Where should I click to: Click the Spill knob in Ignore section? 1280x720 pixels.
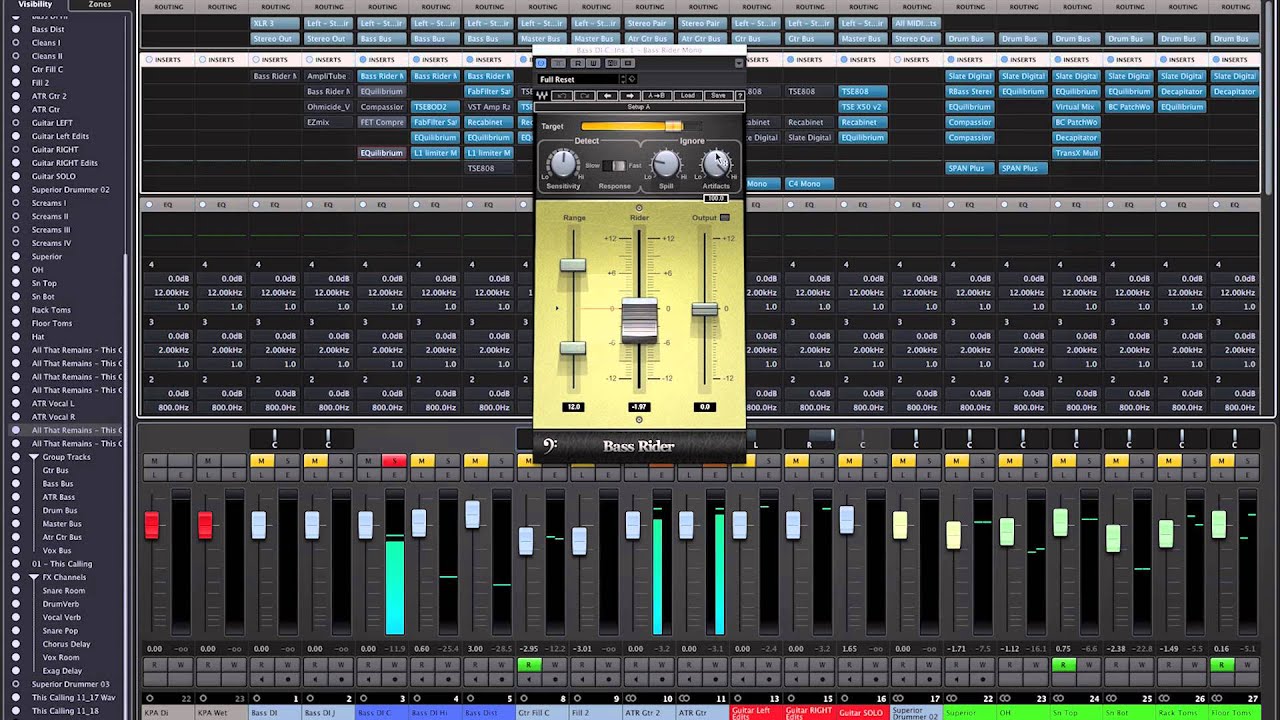click(x=665, y=164)
